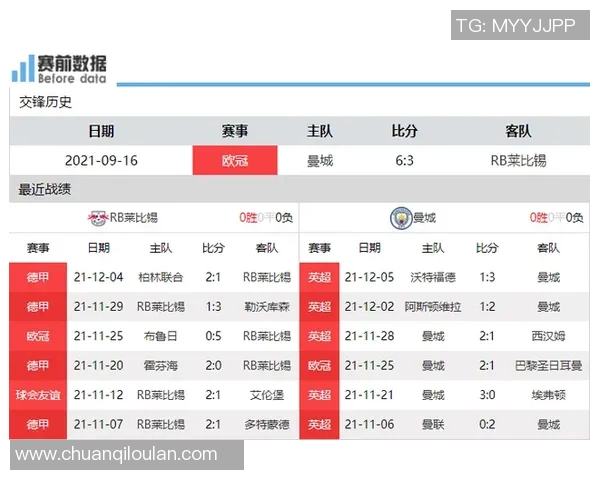Click away team 巴黎圣日耳曼
Image resolution: width=600 pixels, height=480 pixels.
548,366
